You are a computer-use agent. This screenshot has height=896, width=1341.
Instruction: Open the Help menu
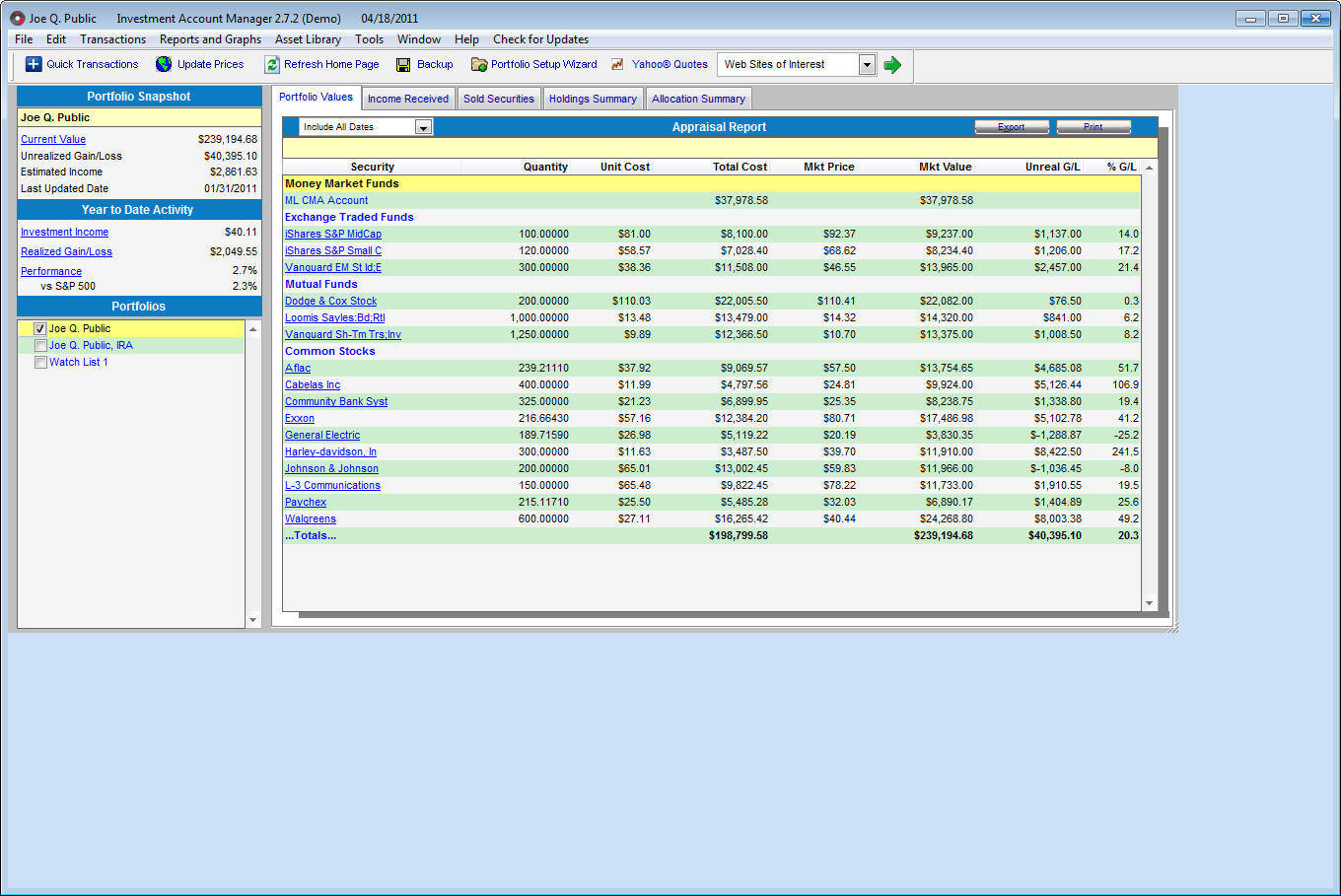click(466, 39)
